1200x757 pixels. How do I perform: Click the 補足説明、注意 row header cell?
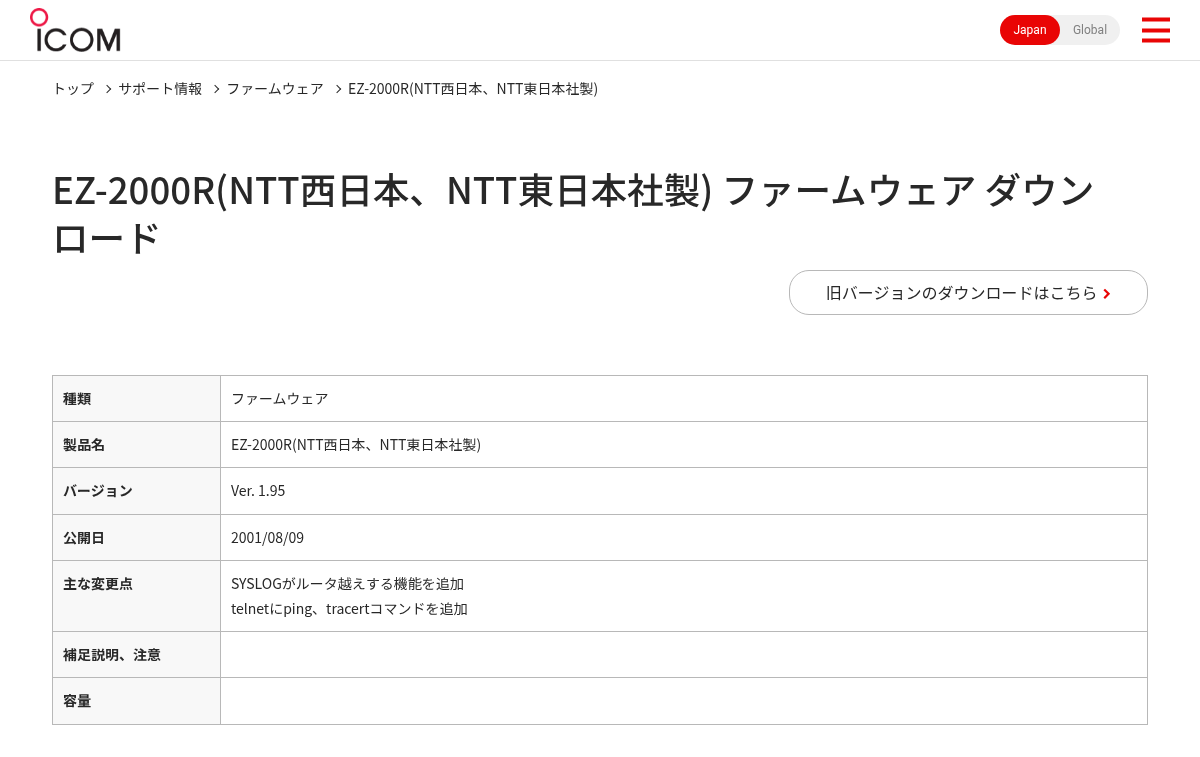click(x=136, y=655)
